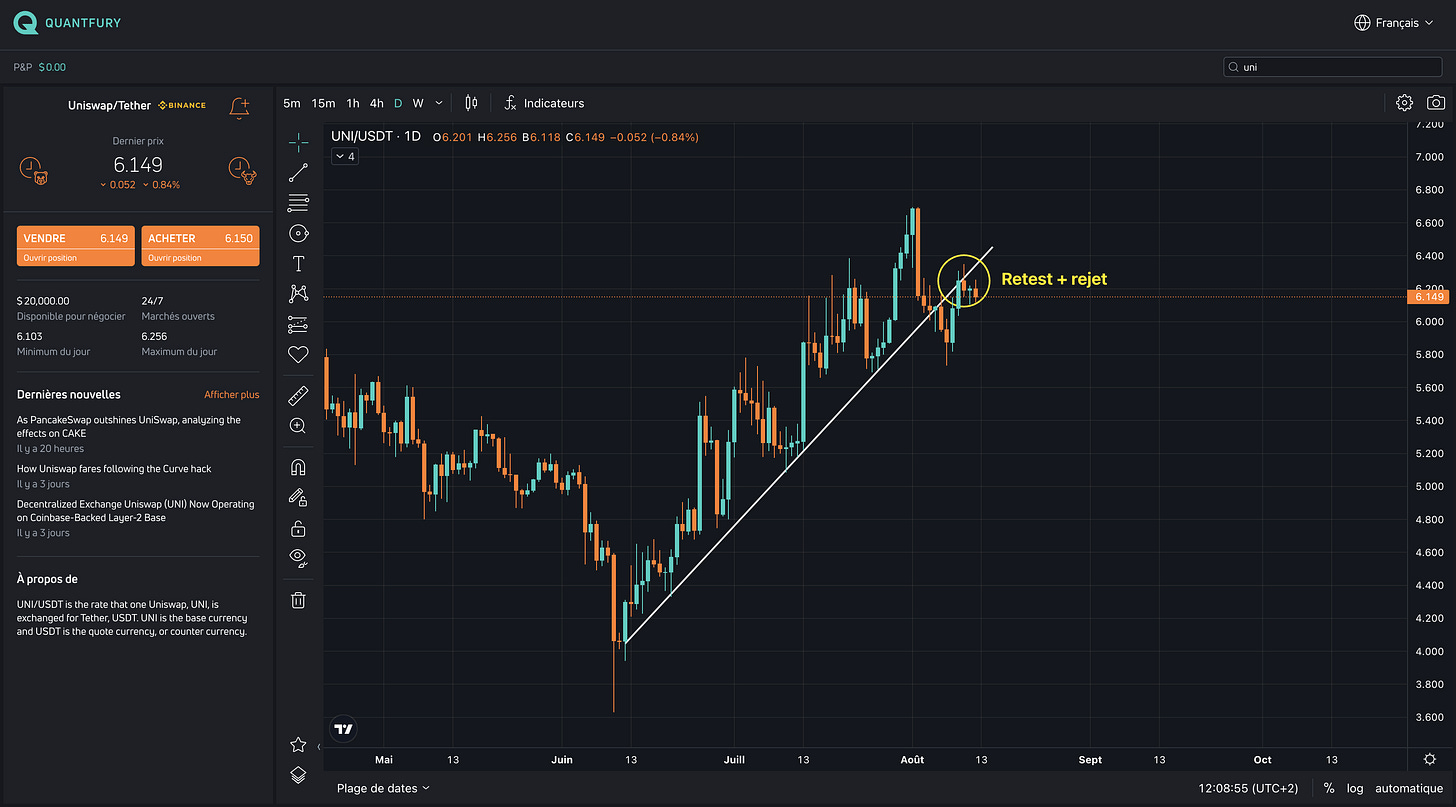Screen dimensions: 1456x807
Task: Click the ACHETER 6.150 button
Action: click(x=201, y=246)
